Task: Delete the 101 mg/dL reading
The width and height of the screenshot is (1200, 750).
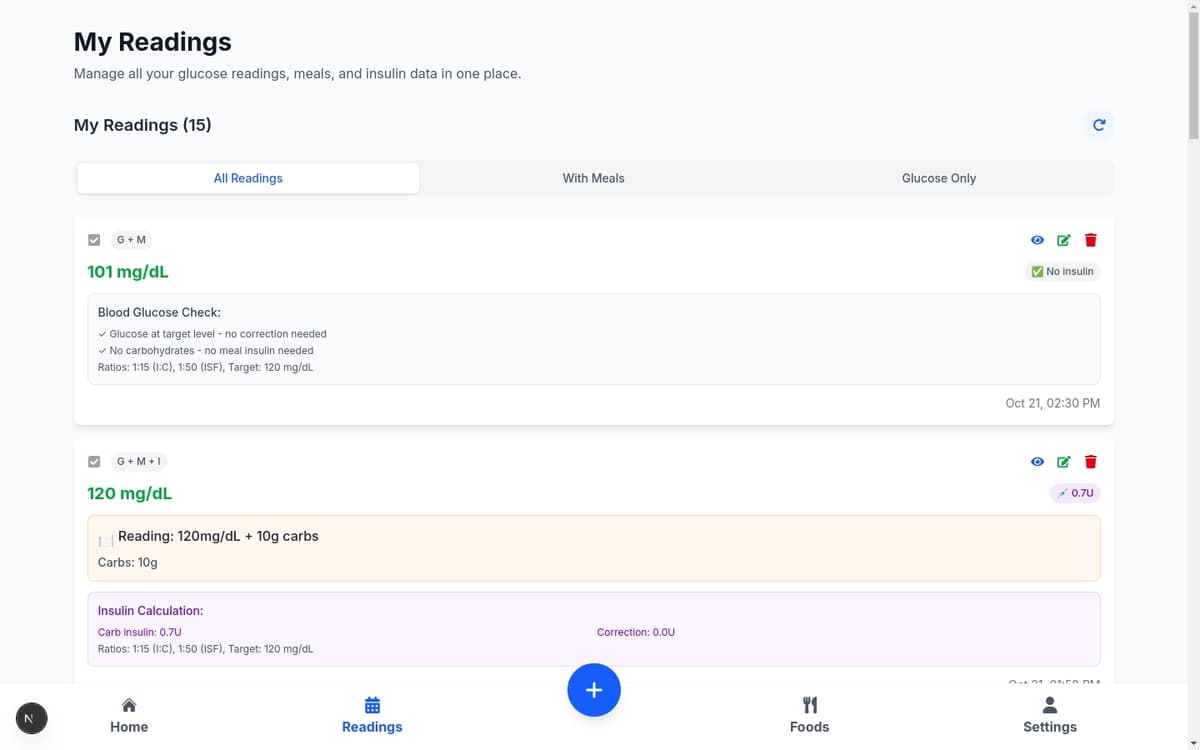Action: coord(1091,240)
